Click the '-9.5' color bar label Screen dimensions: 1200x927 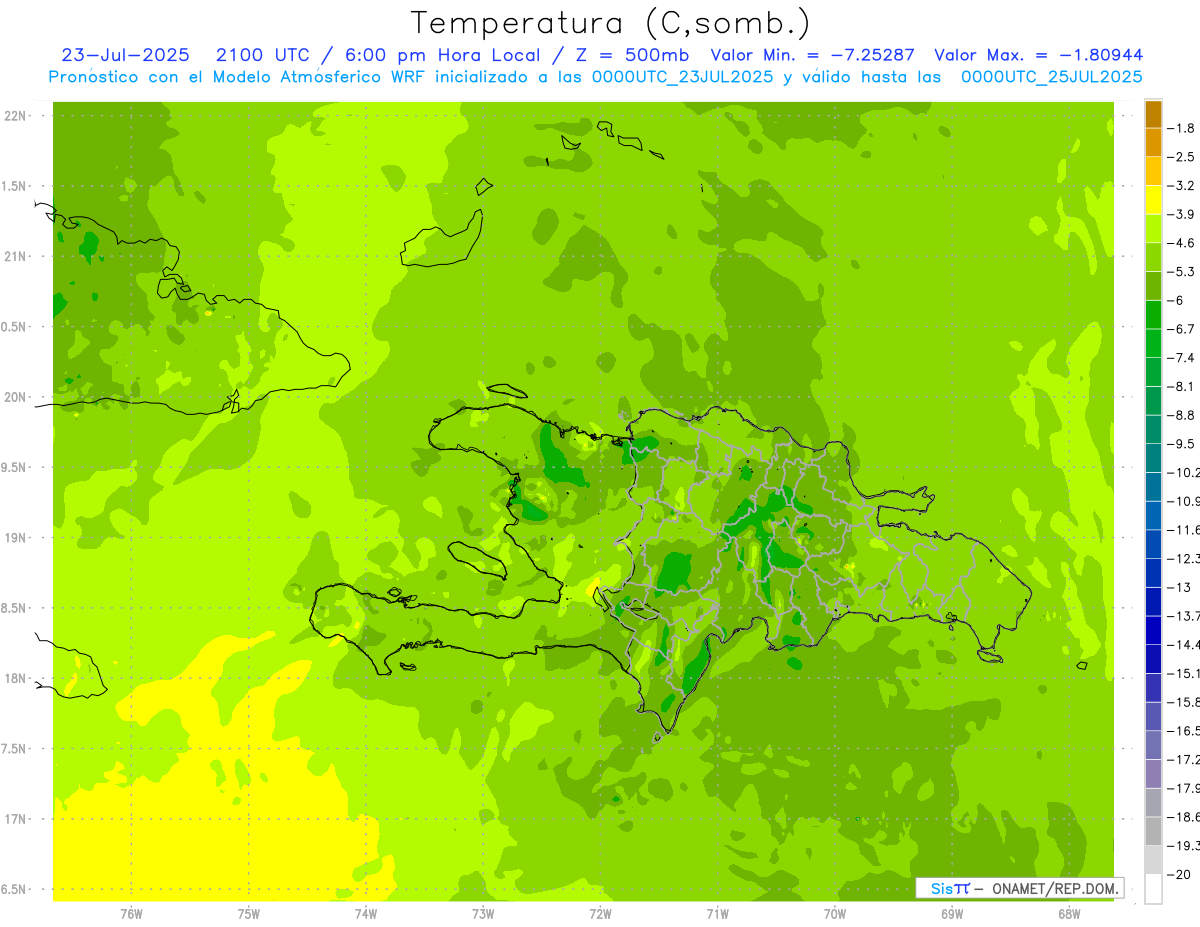[1181, 444]
